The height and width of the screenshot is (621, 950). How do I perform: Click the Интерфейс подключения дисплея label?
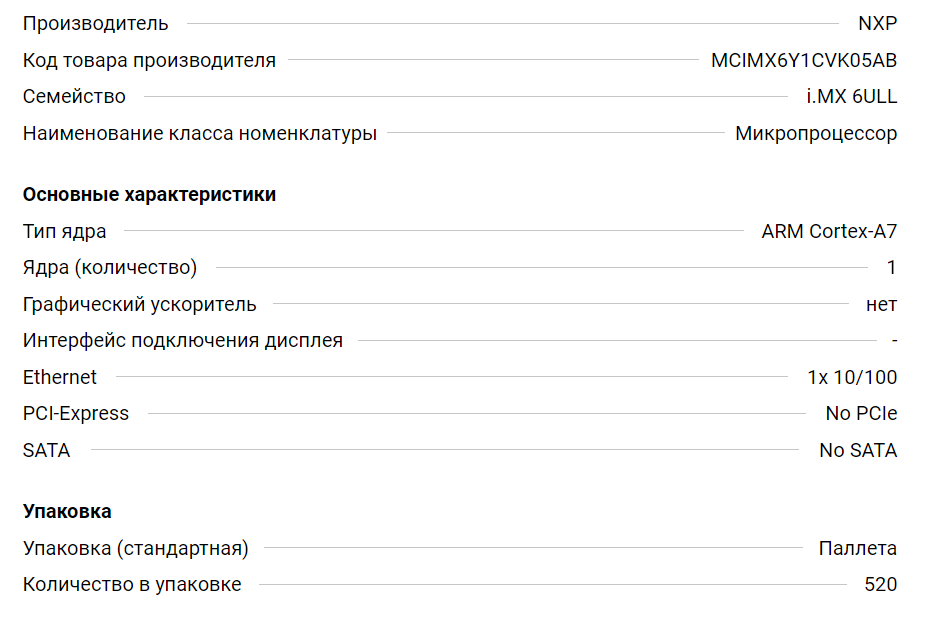coord(183,341)
